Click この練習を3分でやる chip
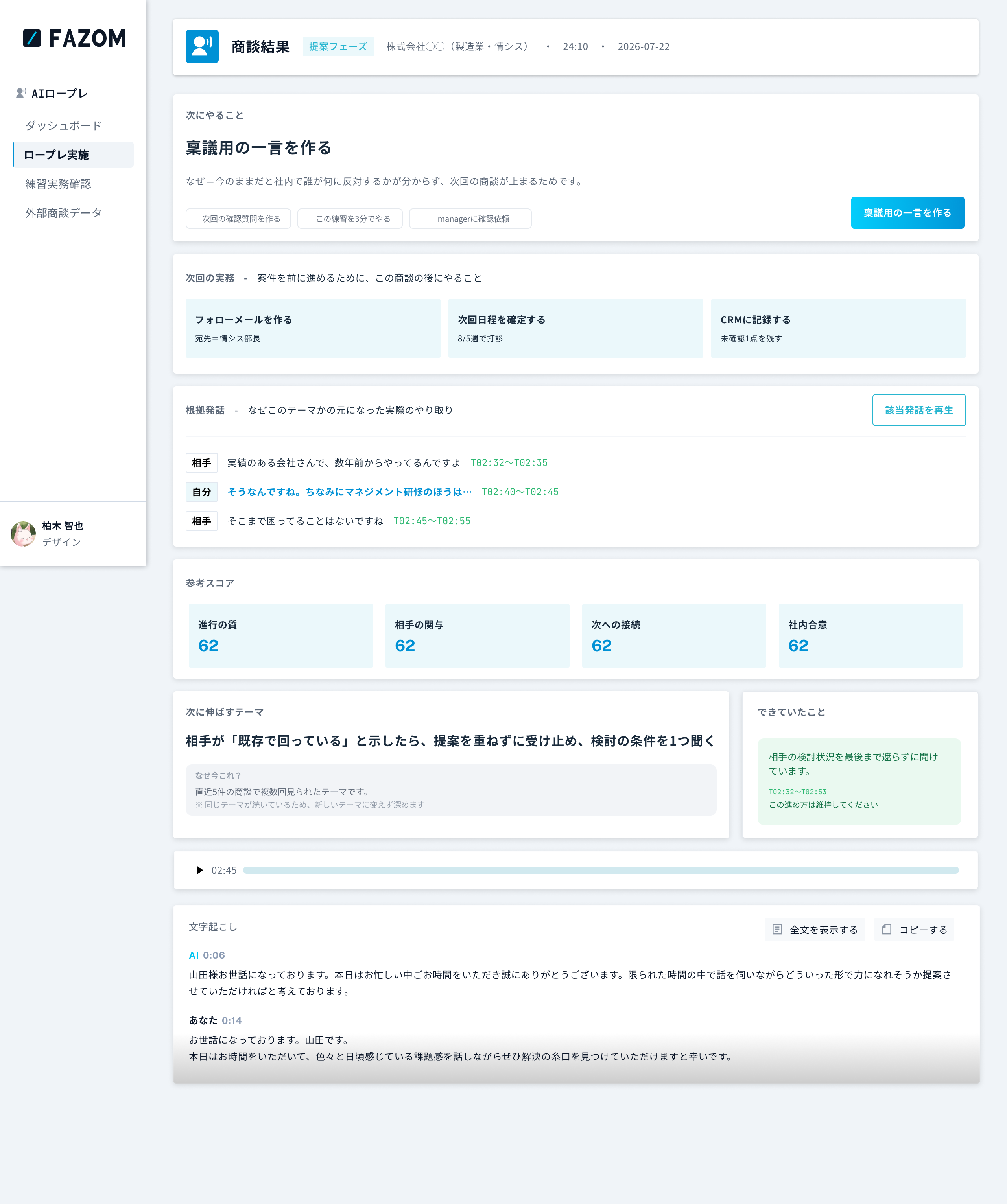 pyautogui.click(x=350, y=219)
